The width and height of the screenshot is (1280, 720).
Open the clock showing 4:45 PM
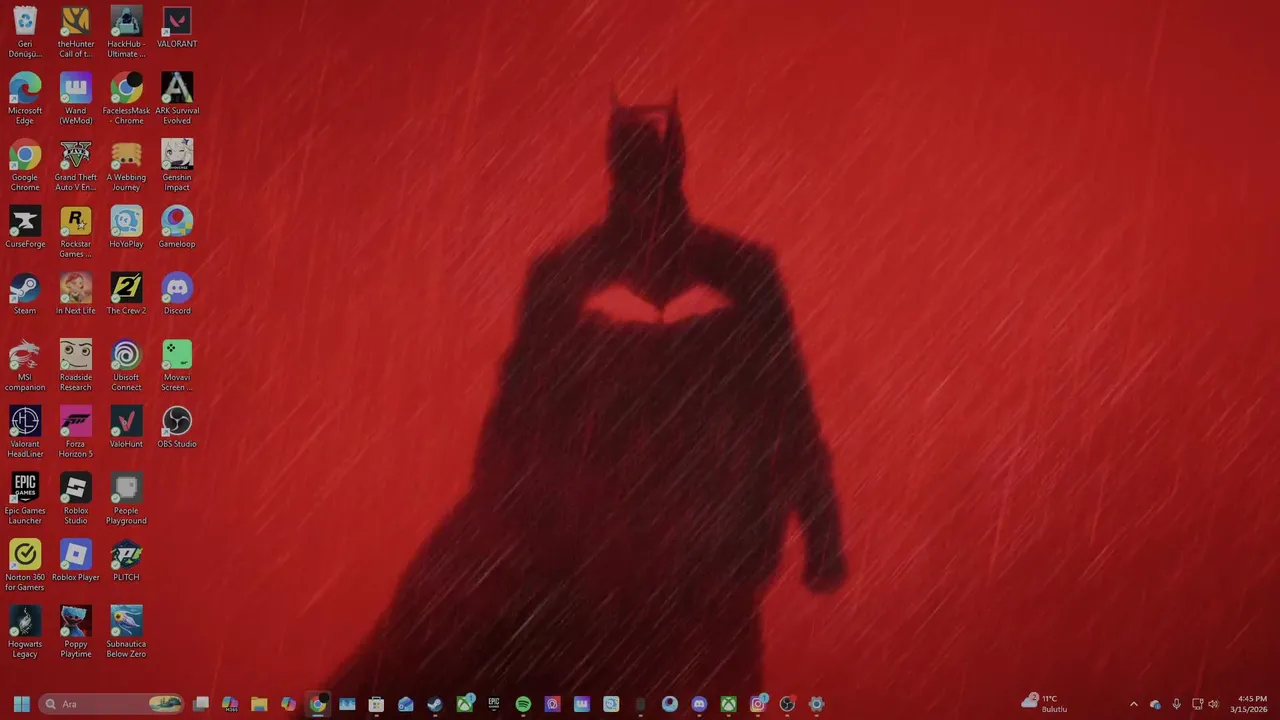point(1250,704)
